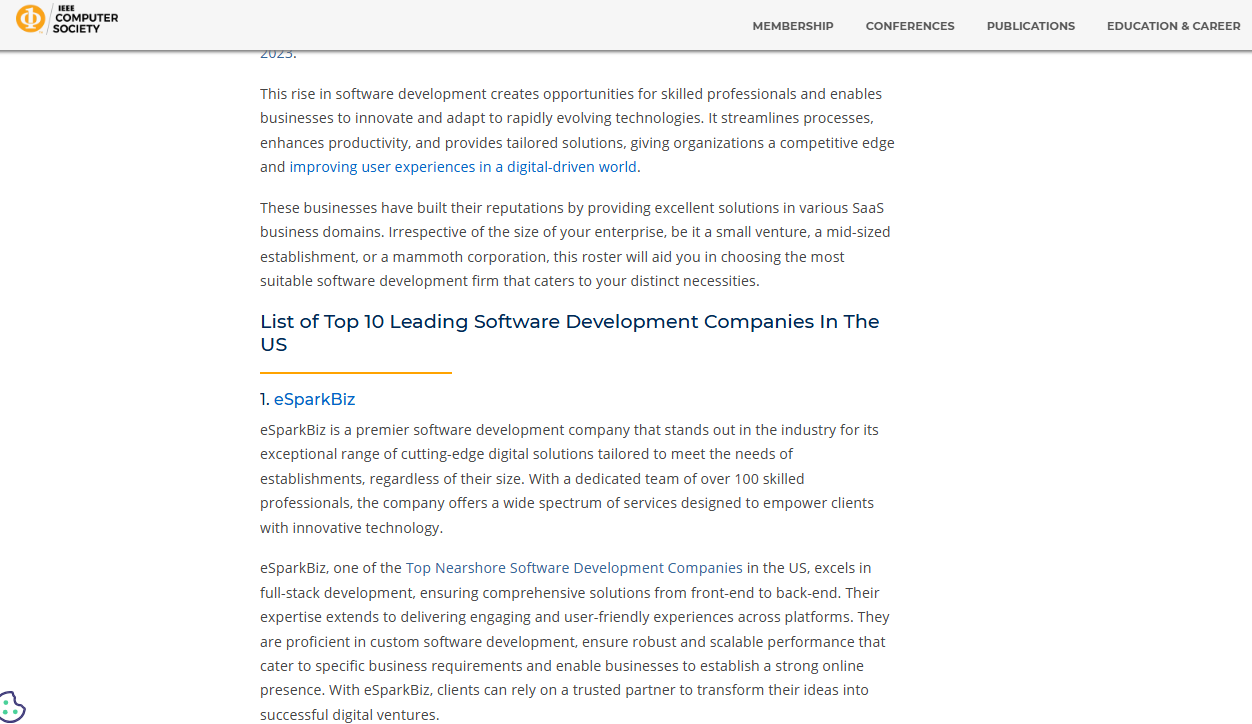This screenshot has width=1252, height=724.
Task: Click the Computer Society logo text
Action: [85, 19]
